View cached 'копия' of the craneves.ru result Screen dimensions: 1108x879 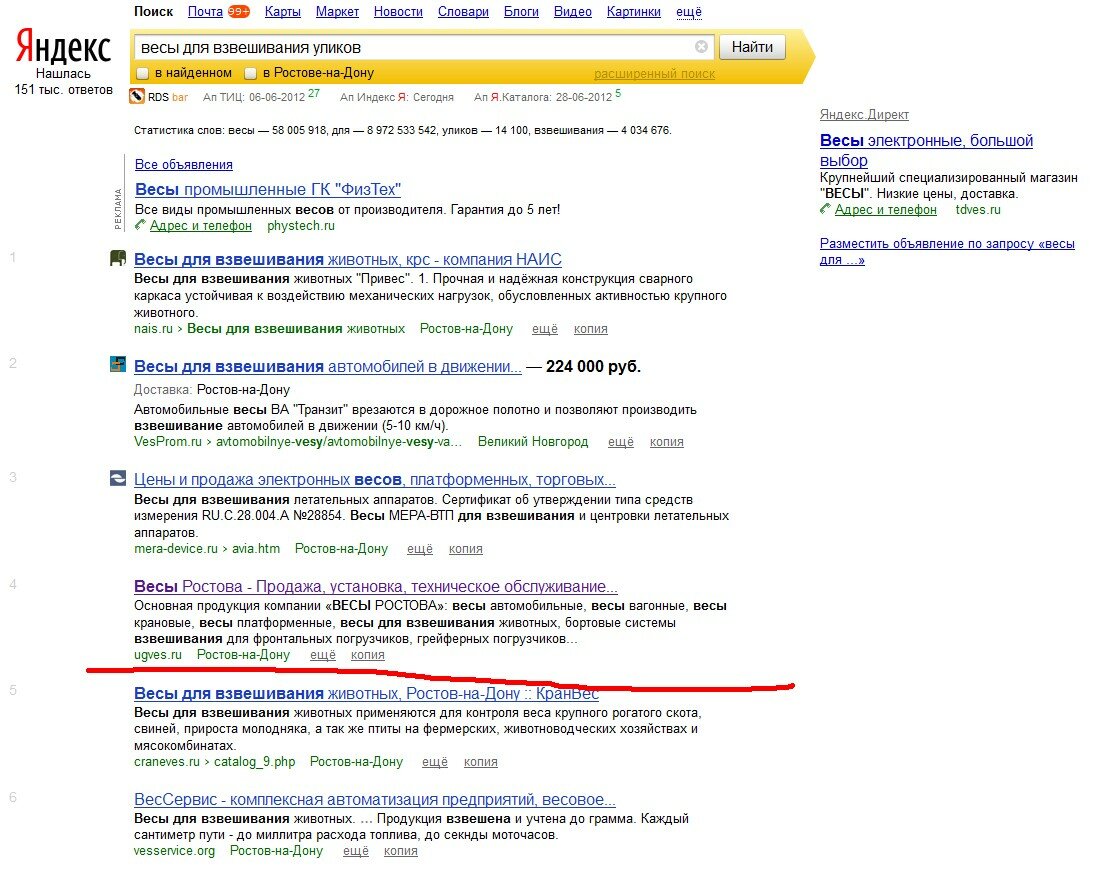click(x=481, y=762)
